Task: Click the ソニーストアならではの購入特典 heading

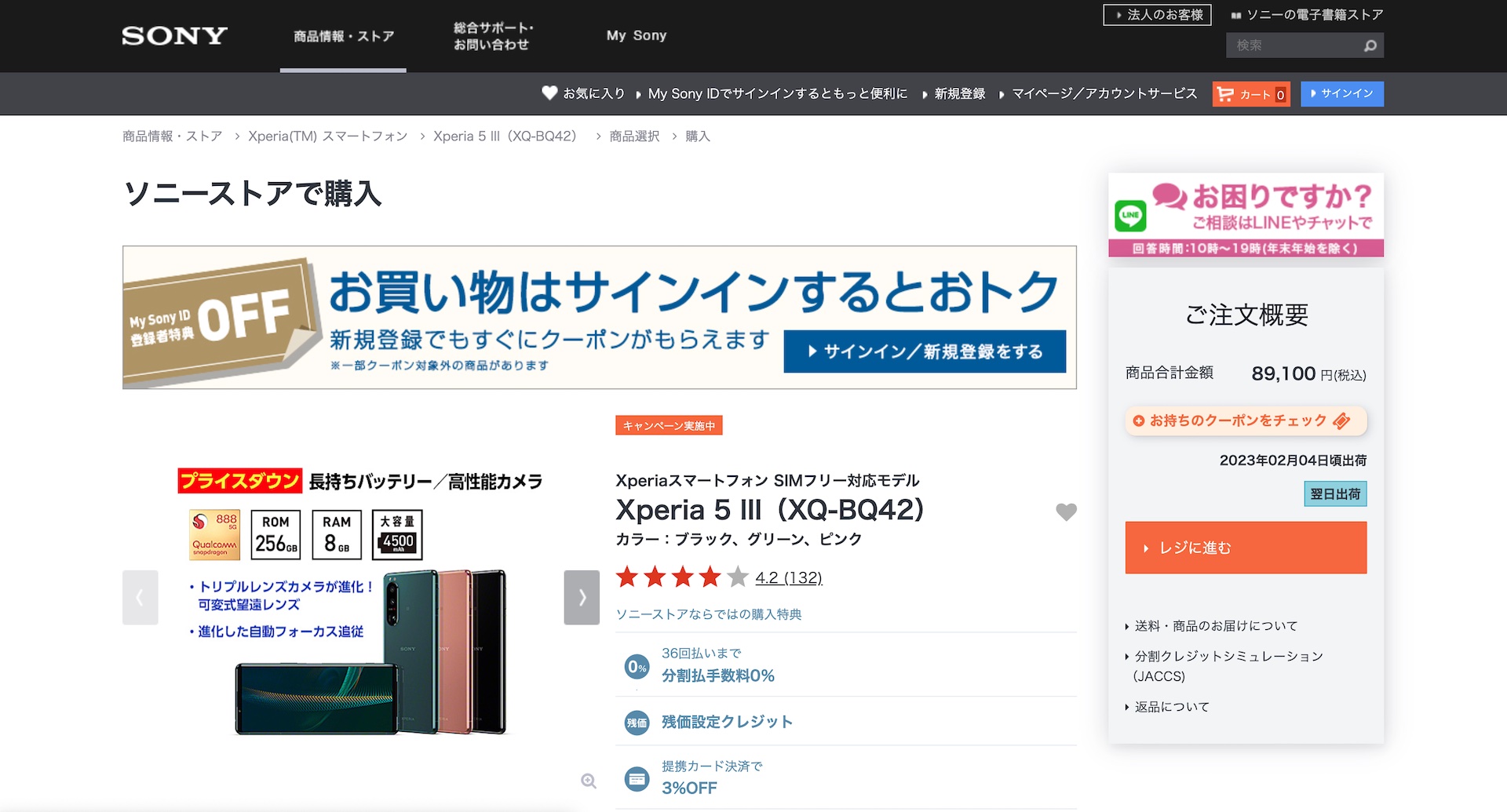Action: [x=709, y=614]
